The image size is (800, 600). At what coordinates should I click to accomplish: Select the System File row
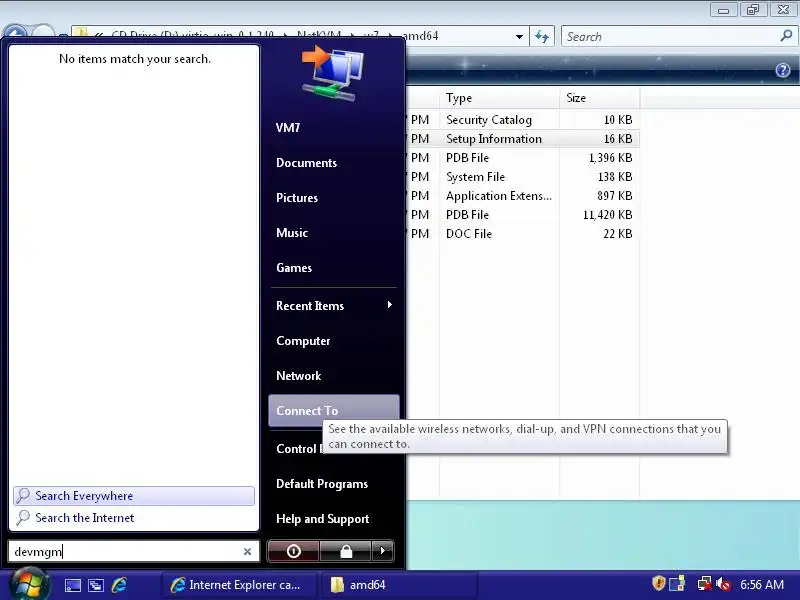(x=522, y=177)
